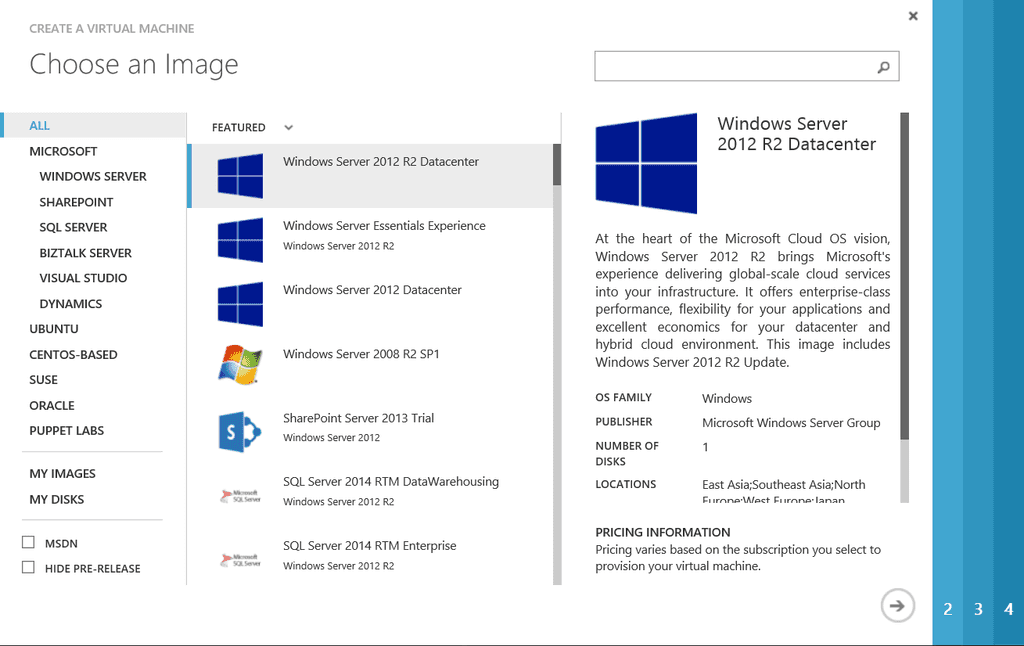The height and width of the screenshot is (646, 1024).
Task: Click the next arrow button
Action: pos(897,606)
